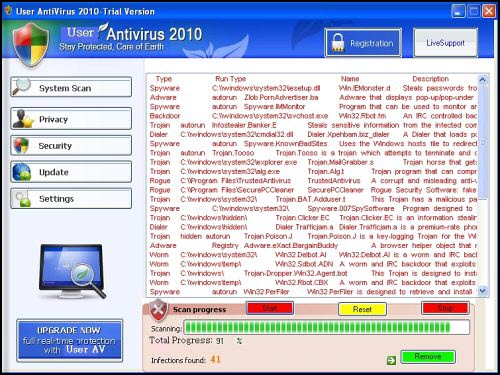The image size is (500, 375).
Task: Click the yellow Reset button
Action: coord(362,309)
